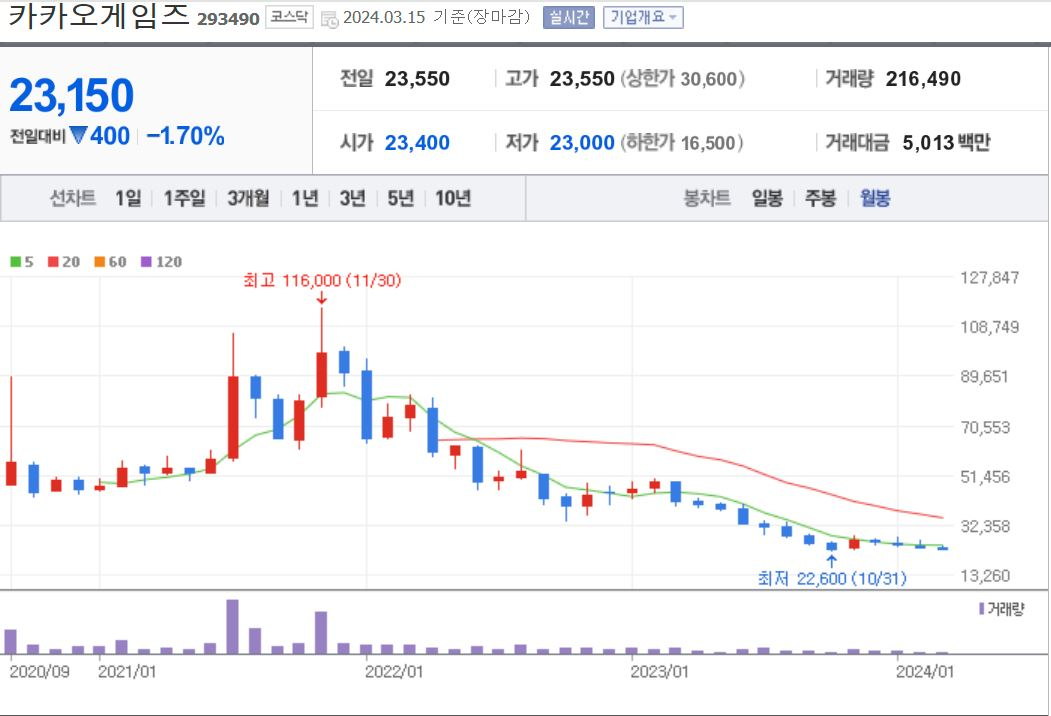Select the 코스닥 market badge

290,17
